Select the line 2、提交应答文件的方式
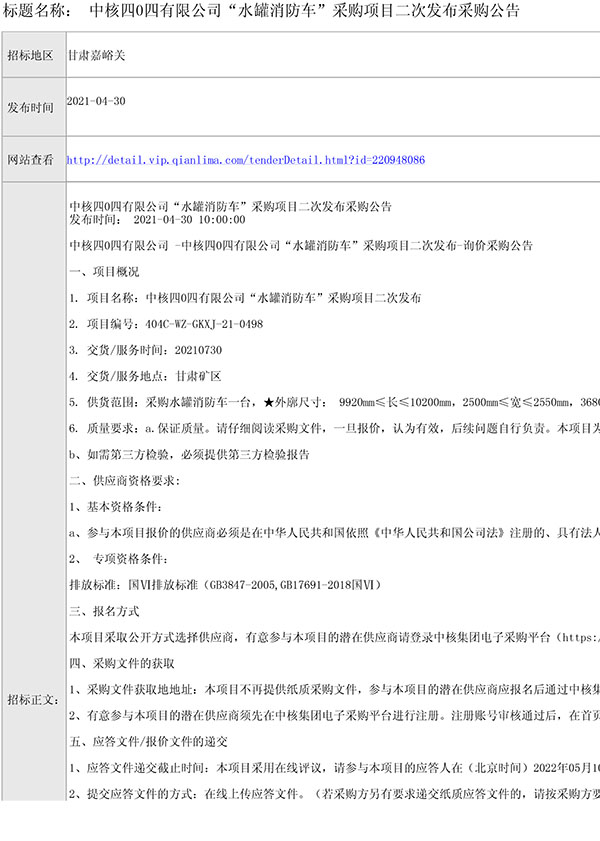 point(335,794)
